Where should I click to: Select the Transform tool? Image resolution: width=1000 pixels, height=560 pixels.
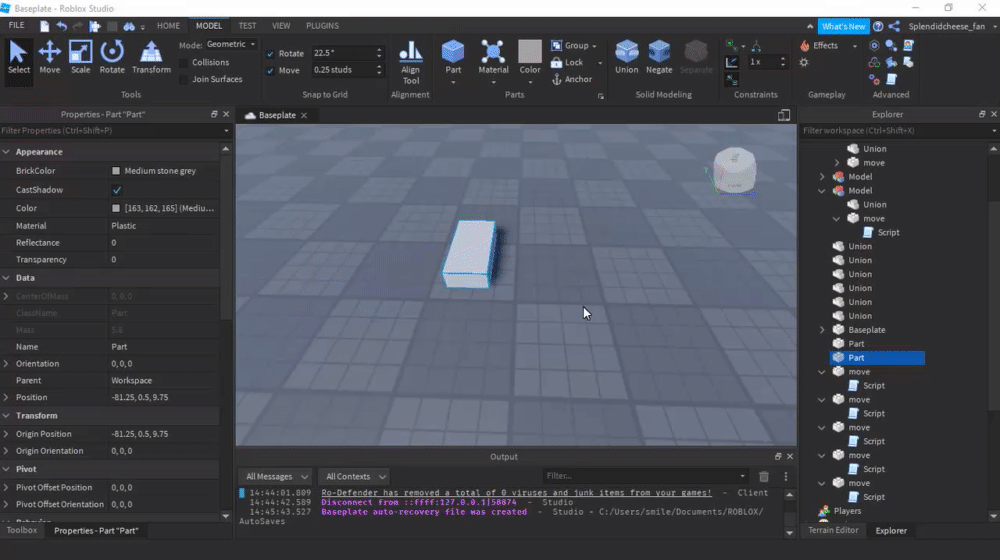click(x=151, y=56)
